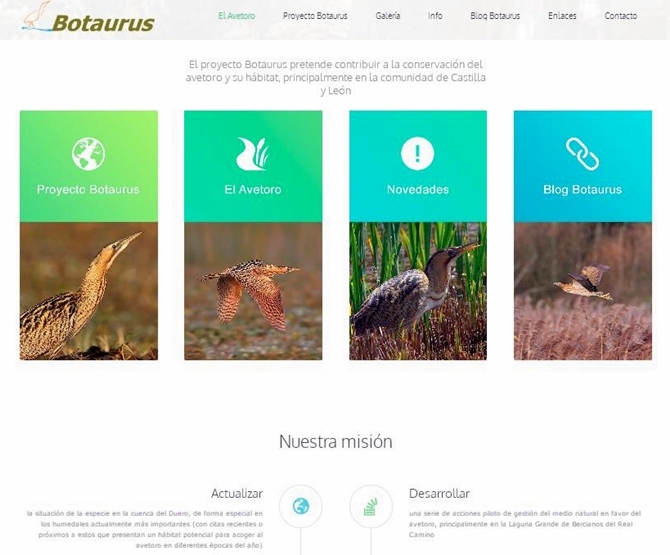Click the green stack icon beside Desarrollar
Screen dimensions: 670x555
click(x=371, y=507)
